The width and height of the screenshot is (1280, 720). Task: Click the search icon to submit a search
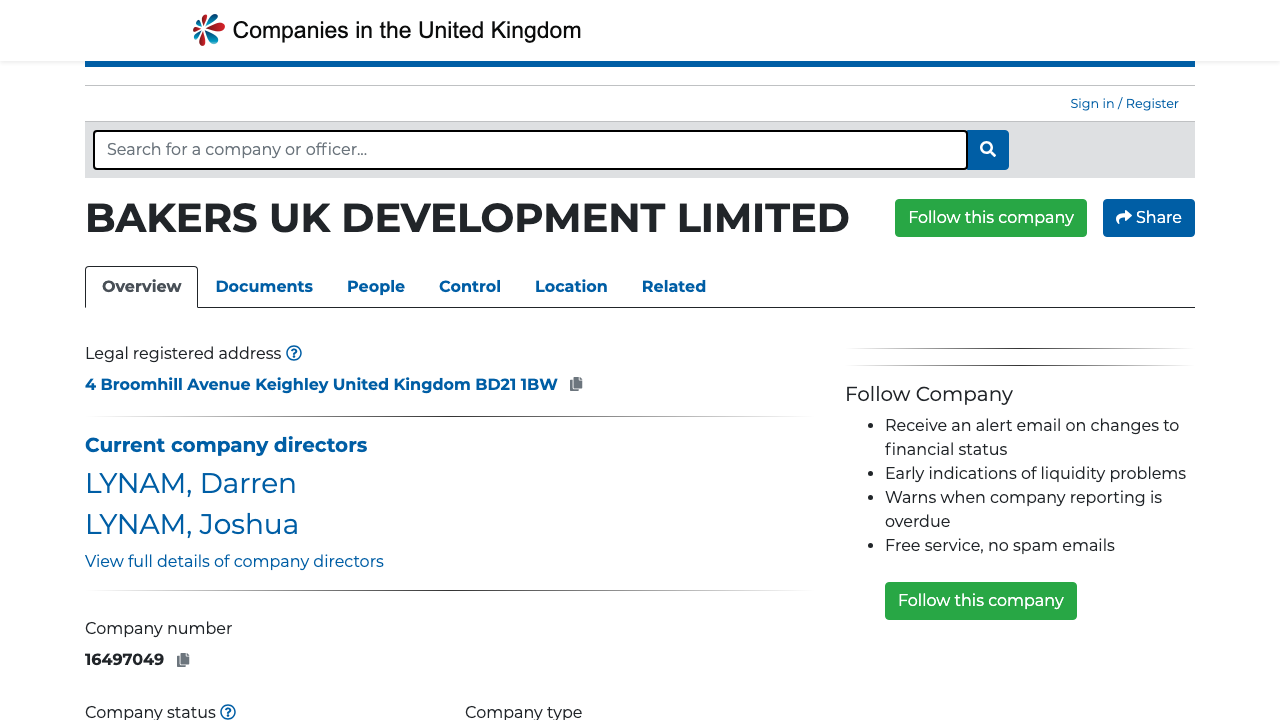coord(987,149)
